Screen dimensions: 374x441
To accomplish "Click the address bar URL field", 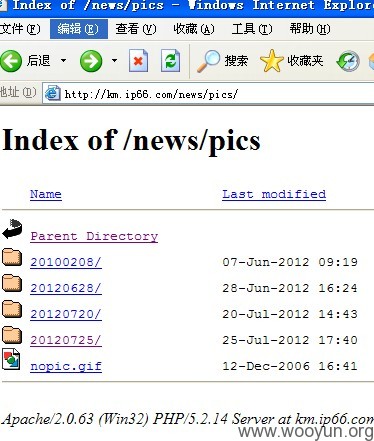I will 209,94.
